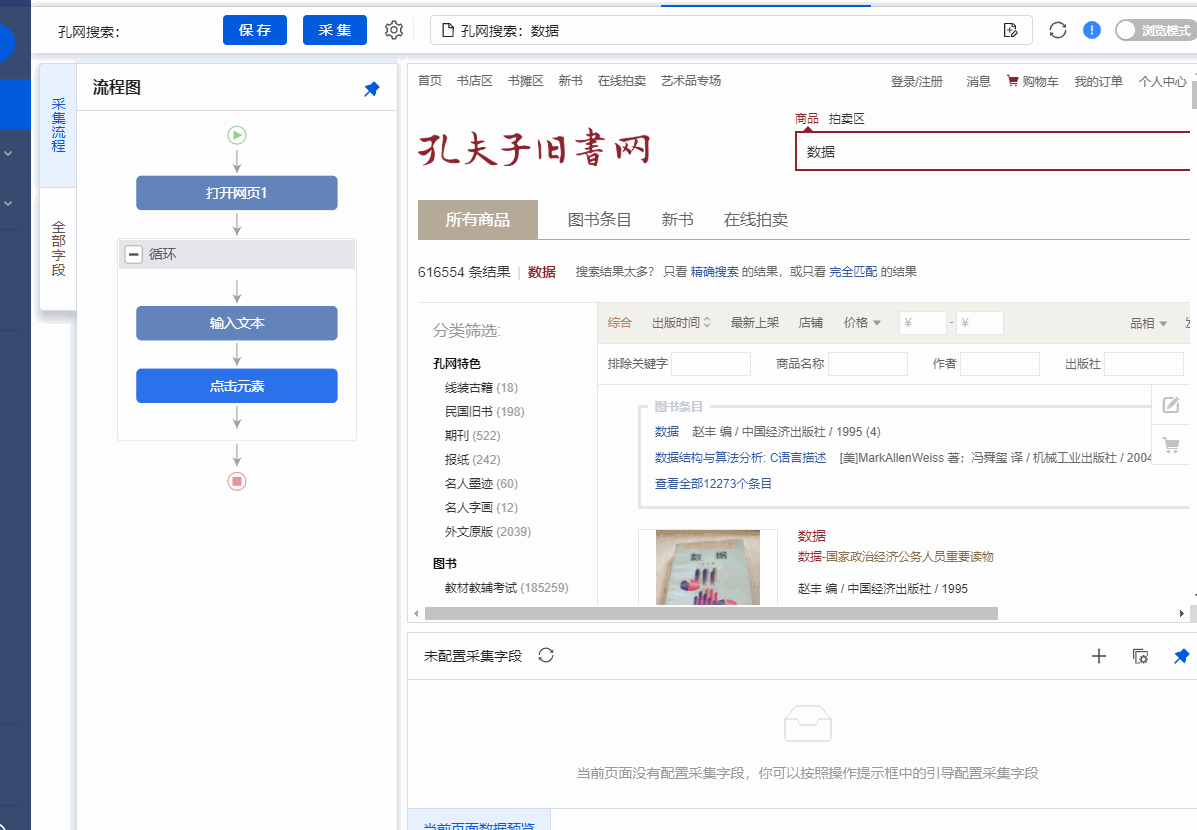Click the green start node in flowchart
1197x830 pixels.
click(237, 135)
